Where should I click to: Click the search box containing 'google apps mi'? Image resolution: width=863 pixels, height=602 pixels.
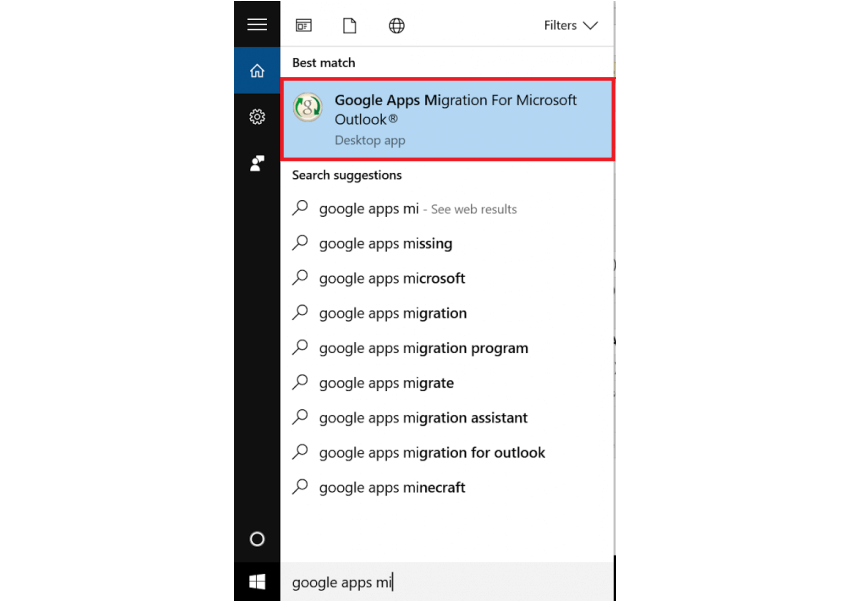[447, 582]
